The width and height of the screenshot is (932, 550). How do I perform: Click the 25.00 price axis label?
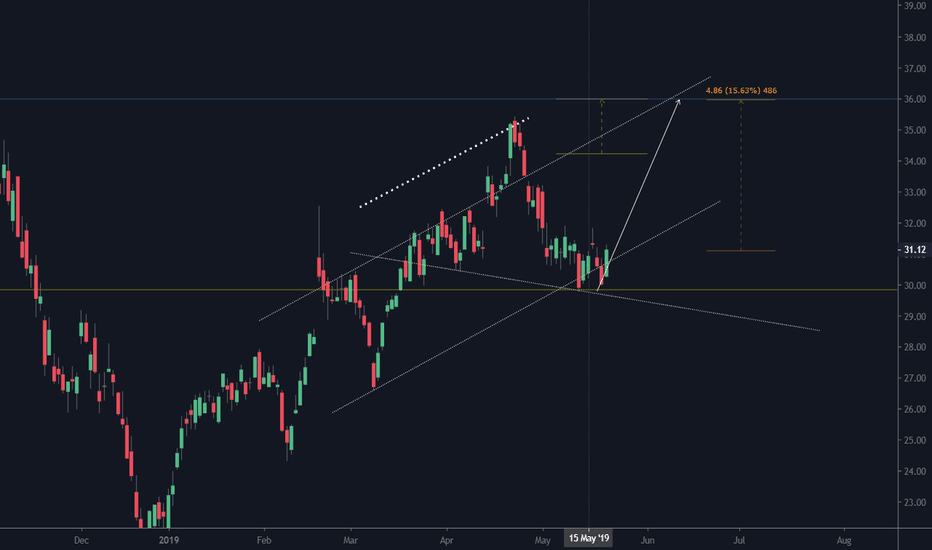915,441
